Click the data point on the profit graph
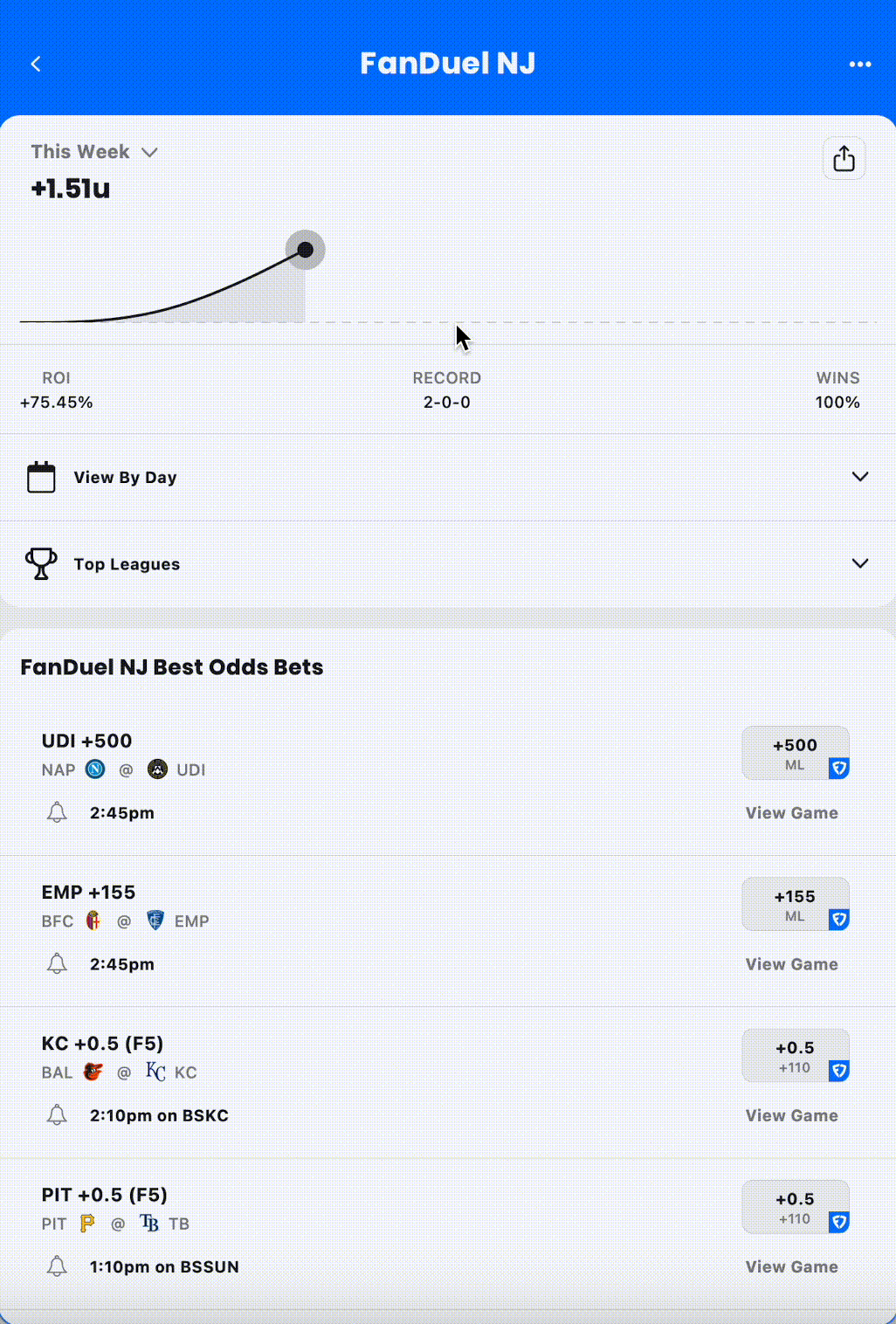 305,250
